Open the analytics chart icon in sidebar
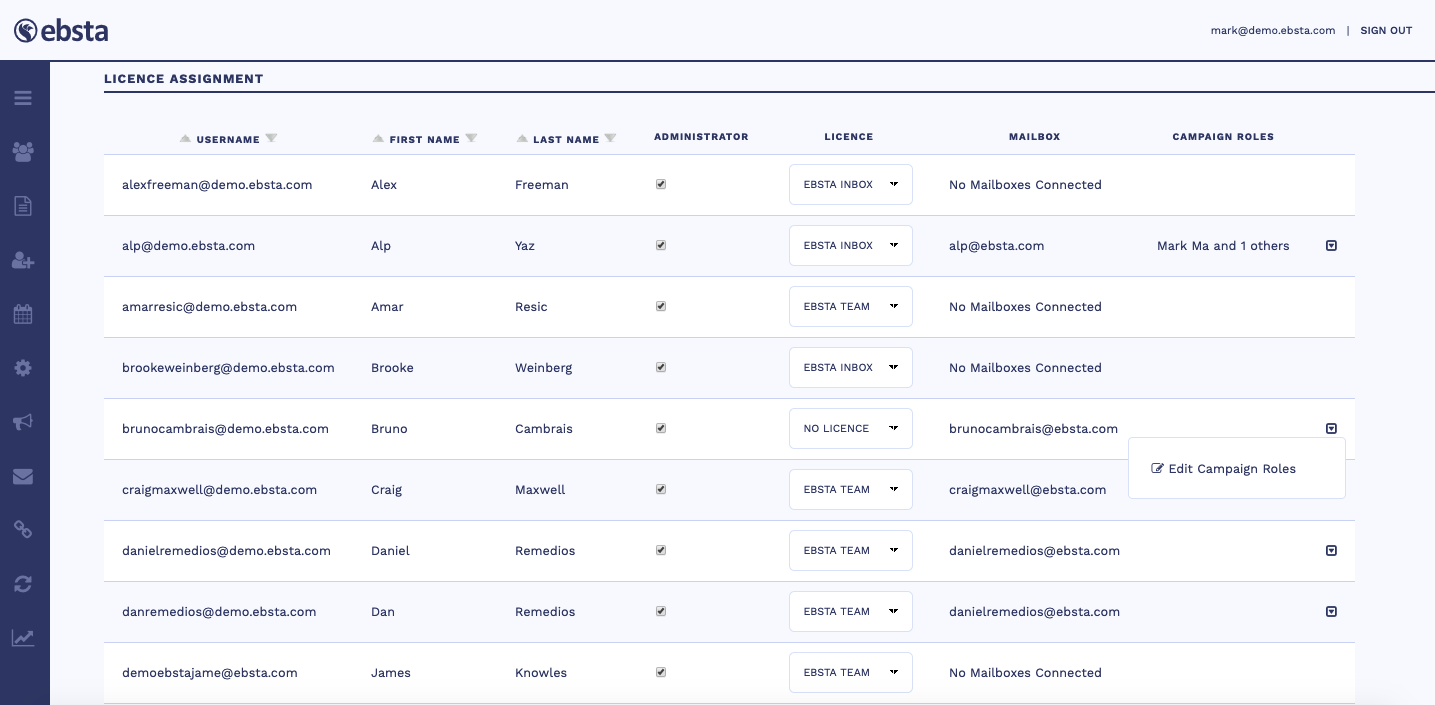1435x705 pixels. pyautogui.click(x=23, y=638)
